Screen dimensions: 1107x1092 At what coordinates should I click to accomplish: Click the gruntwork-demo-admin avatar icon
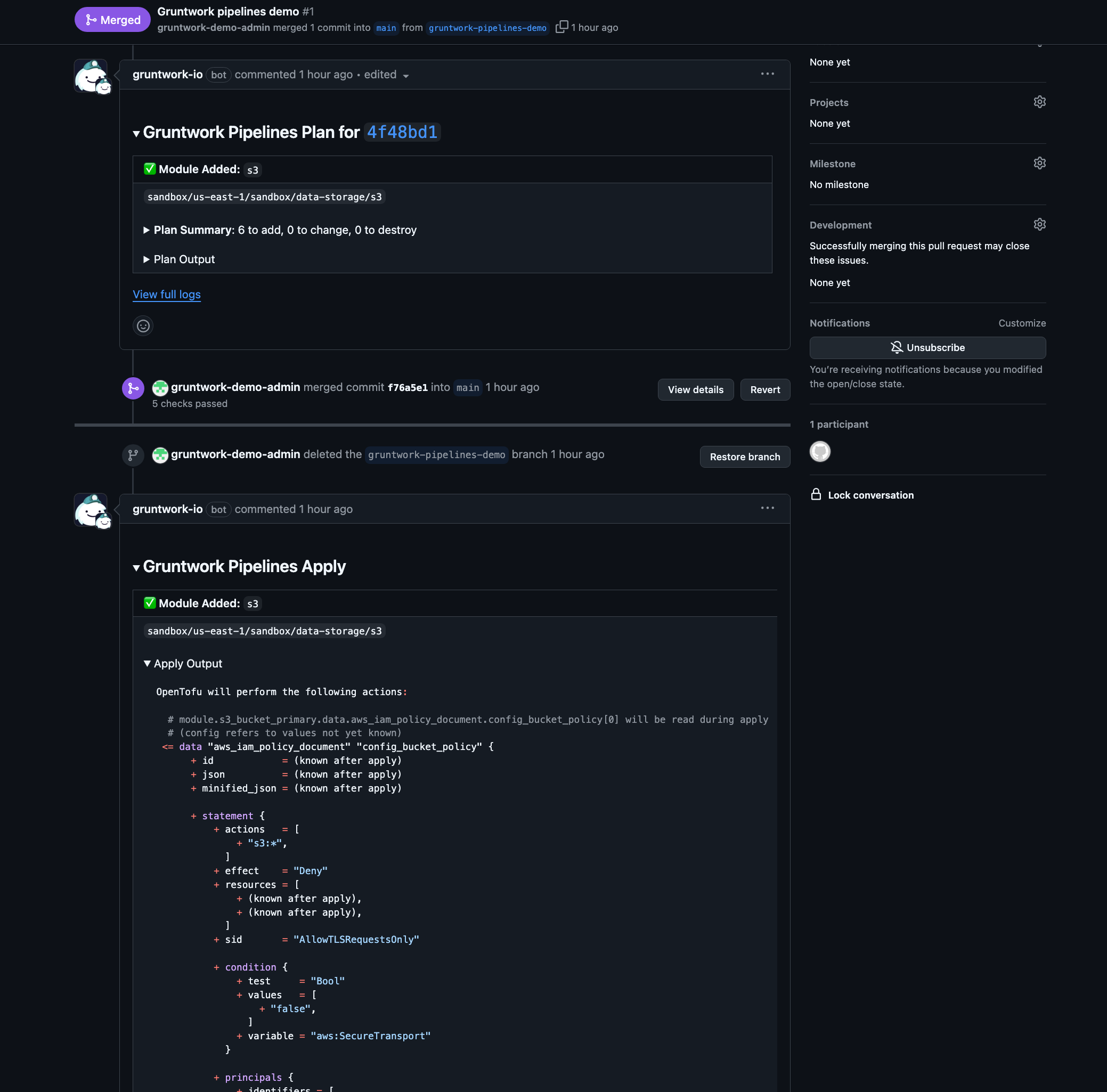(159, 387)
